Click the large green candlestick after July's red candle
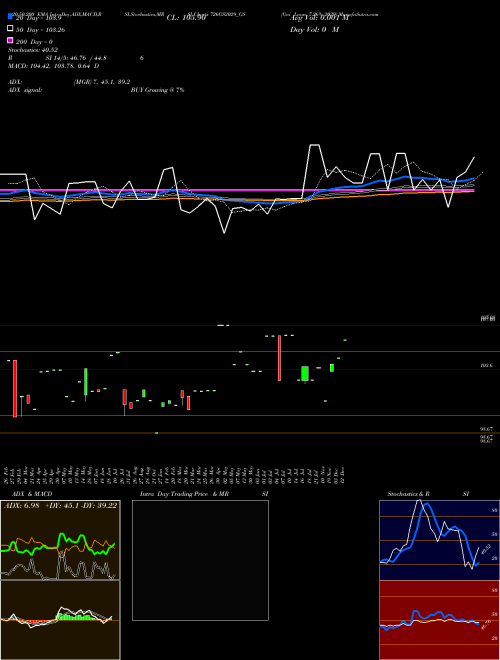500x660 pixels. [305, 374]
